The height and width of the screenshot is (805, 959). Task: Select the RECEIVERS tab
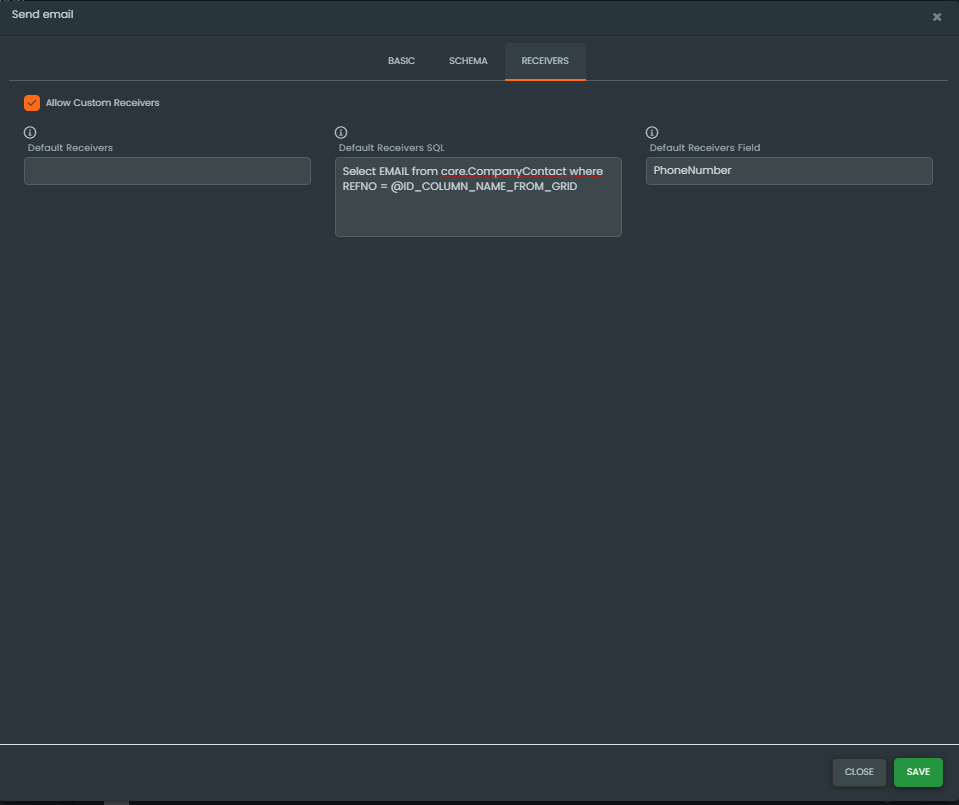[545, 61]
